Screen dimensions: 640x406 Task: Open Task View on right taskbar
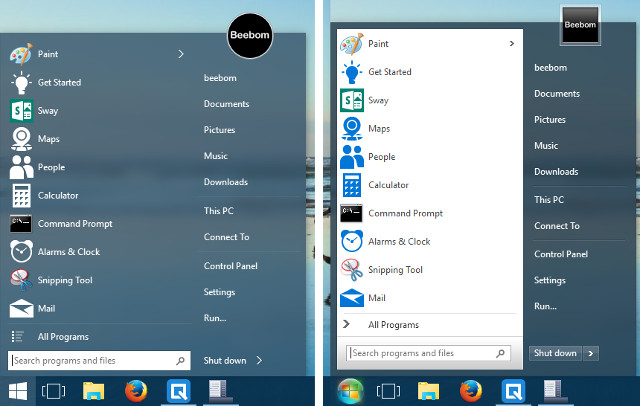(x=388, y=391)
